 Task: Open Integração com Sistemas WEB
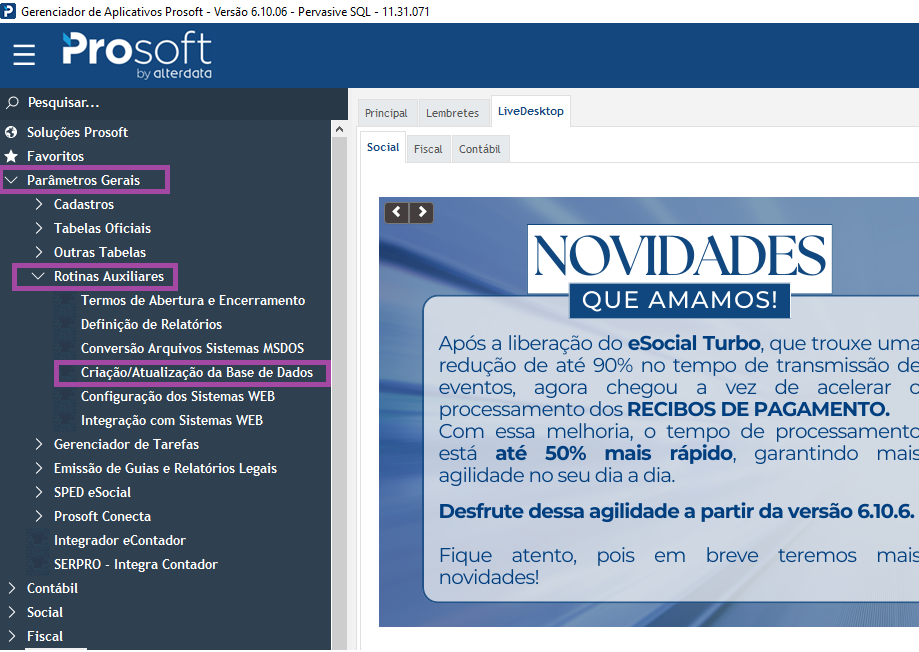point(172,420)
